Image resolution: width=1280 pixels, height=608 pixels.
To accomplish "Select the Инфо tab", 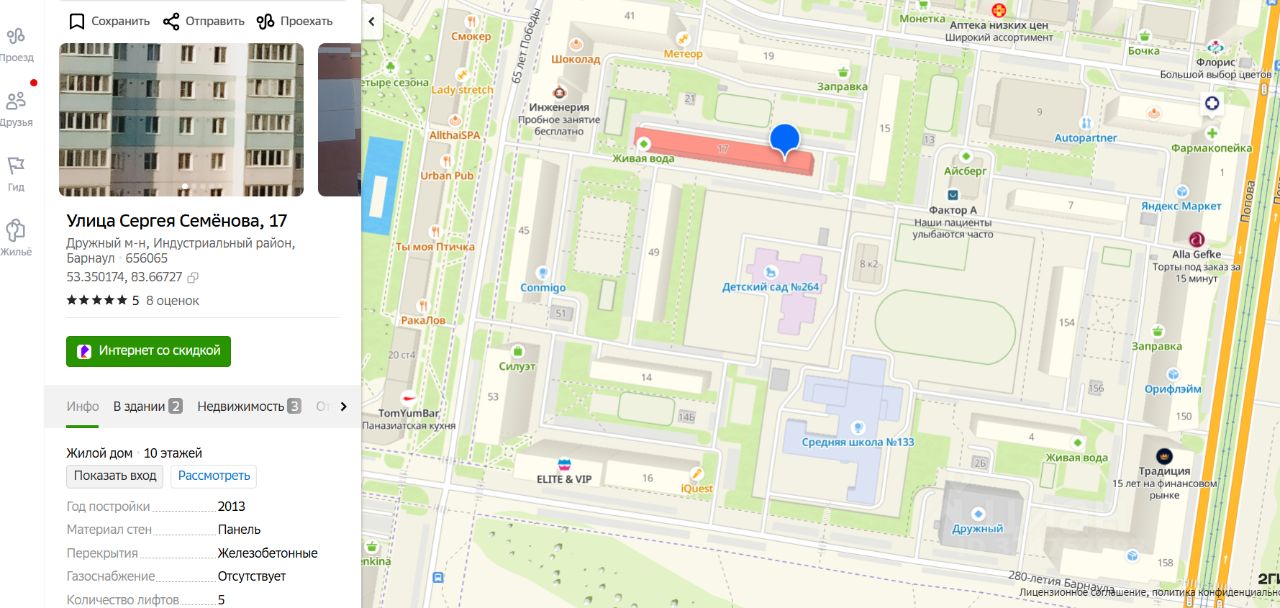I will click(x=83, y=406).
